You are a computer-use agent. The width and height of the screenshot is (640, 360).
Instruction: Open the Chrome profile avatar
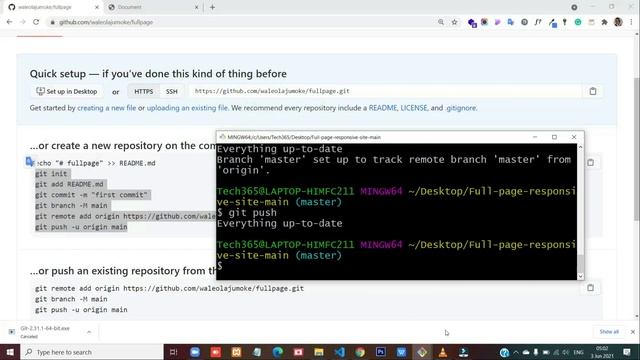click(x=618, y=22)
